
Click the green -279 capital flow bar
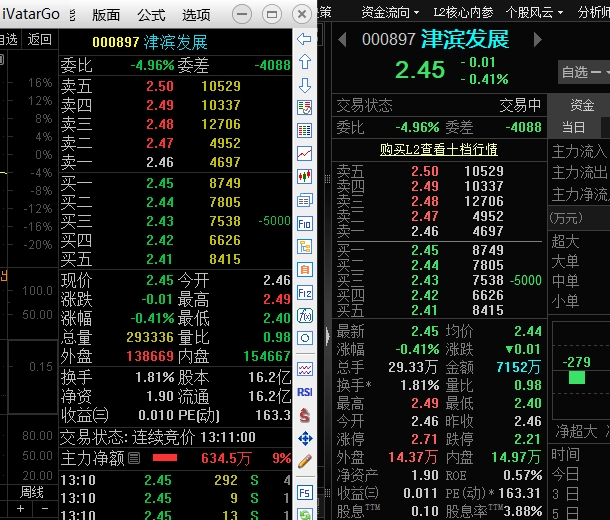click(577, 377)
